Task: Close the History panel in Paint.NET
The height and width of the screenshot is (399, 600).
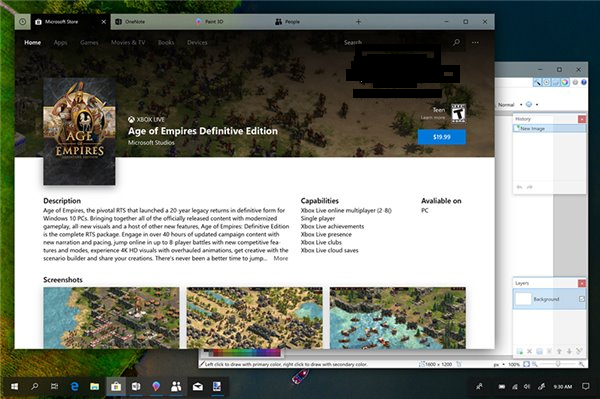Action: (582, 119)
